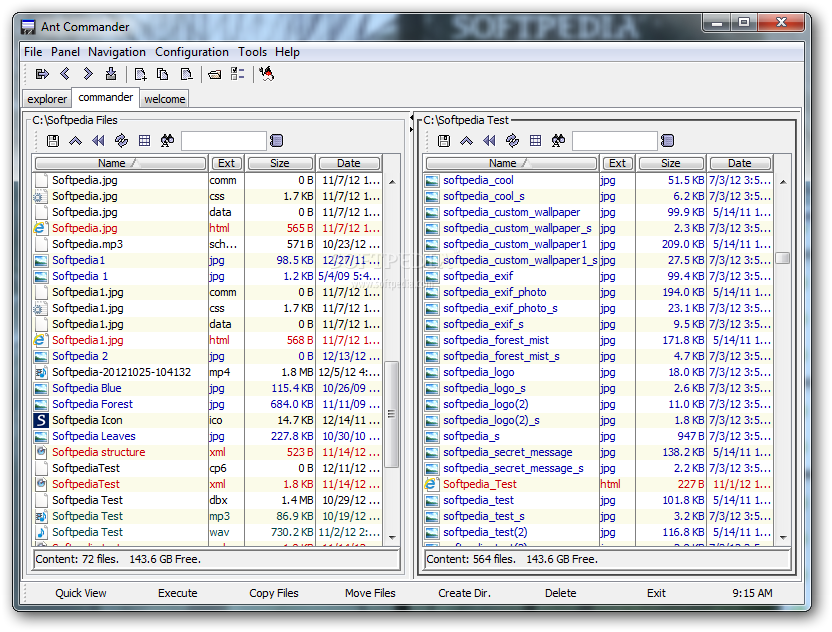Switch to the explorer tab

coord(47,99)
